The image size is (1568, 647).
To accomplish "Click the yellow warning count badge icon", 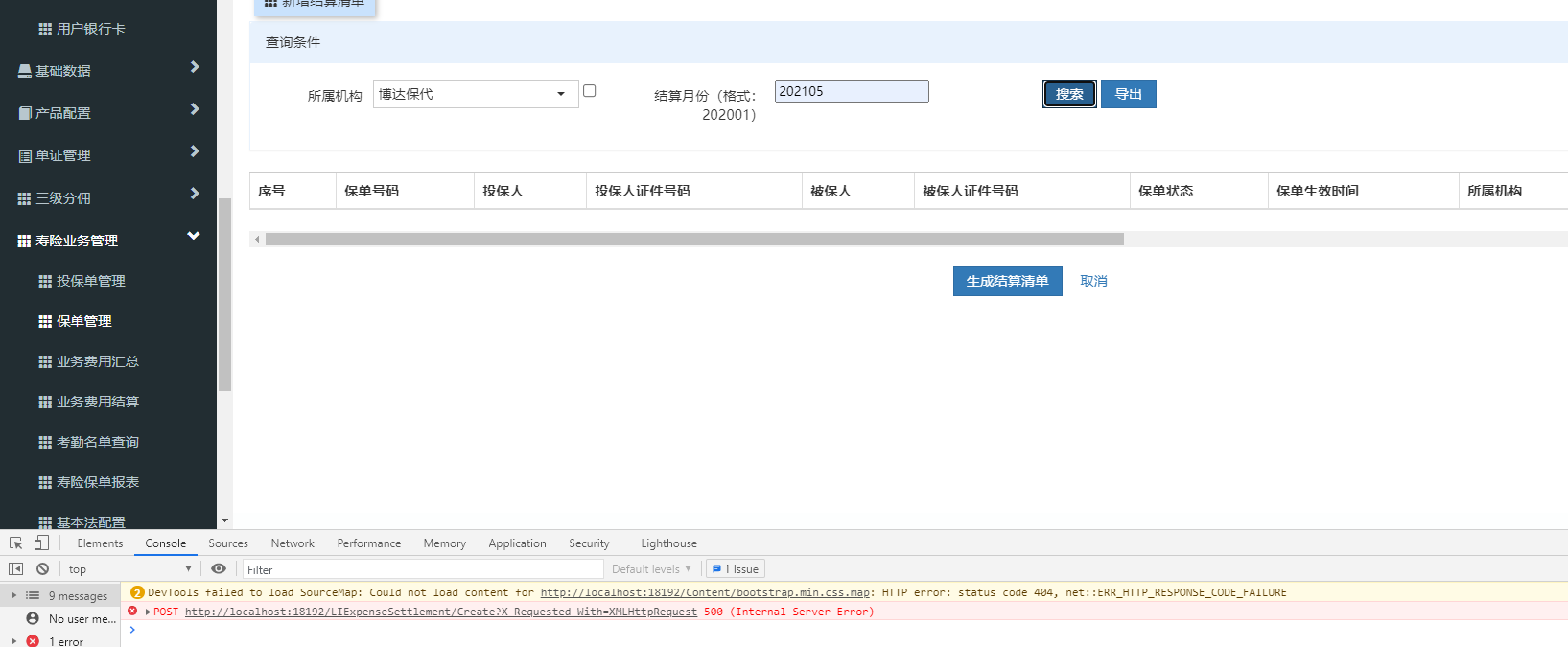I will tap(137, 592).
